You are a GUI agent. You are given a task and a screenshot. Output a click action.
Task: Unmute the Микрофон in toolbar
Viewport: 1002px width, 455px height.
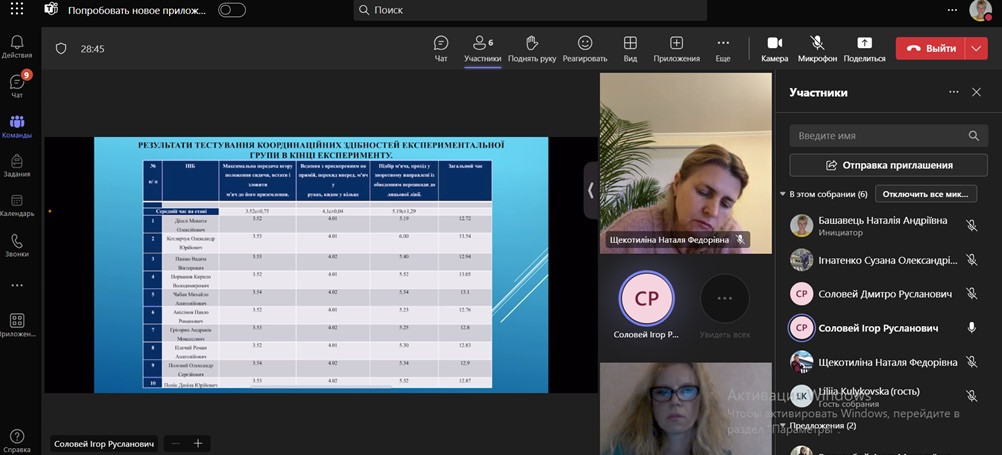(x=817, y=43)
